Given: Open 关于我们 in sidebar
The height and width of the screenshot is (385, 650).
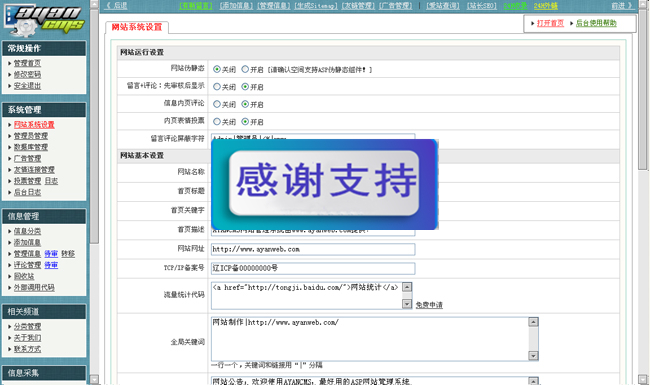Looking at the screenshot, I should tap(27, 337).
